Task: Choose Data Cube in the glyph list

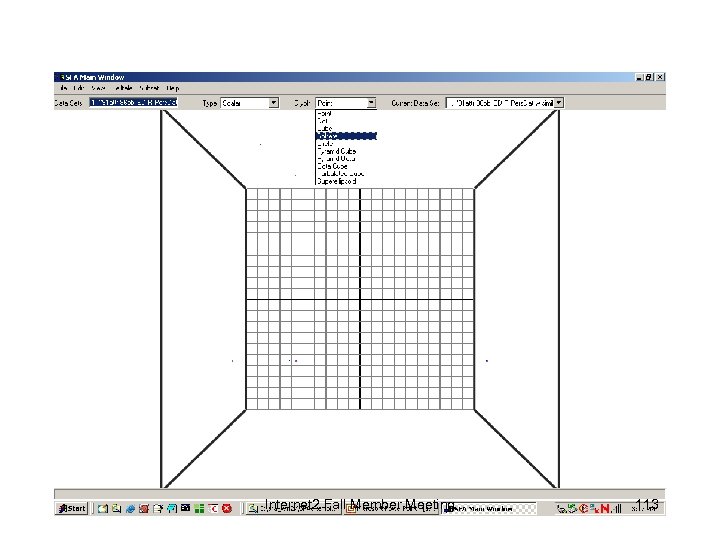Action: (346, 166)
